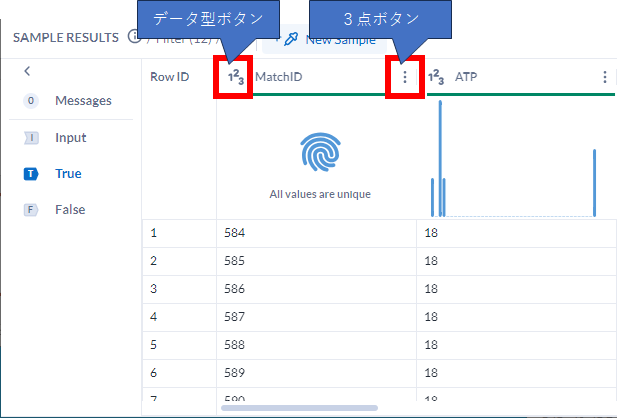Screen dimensions: 617x418
Task: Open the MatchID three-dot column menu
Action: tap(404, 78)
